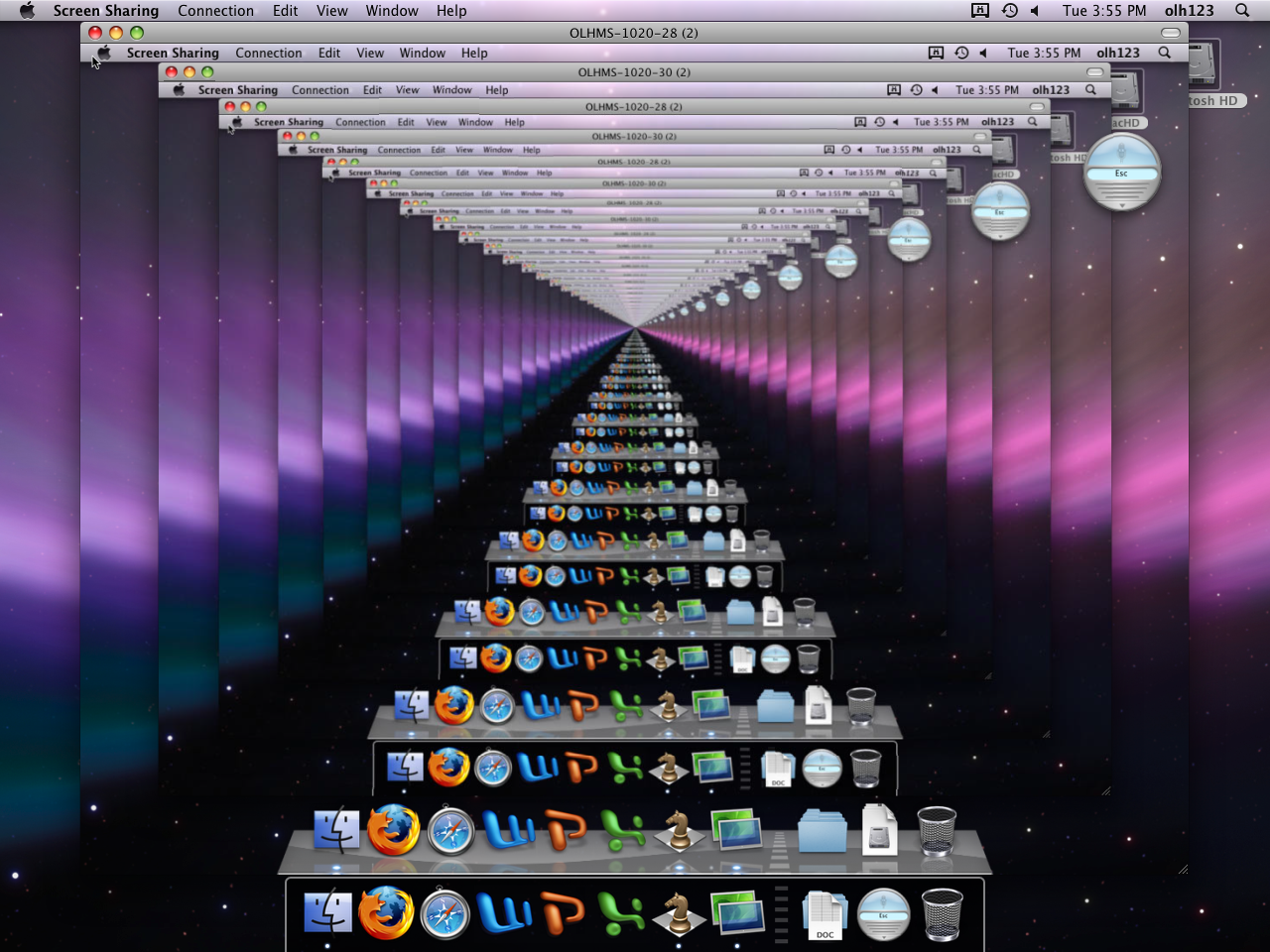Click Finder in the second dock from bottom

[337, 831]
